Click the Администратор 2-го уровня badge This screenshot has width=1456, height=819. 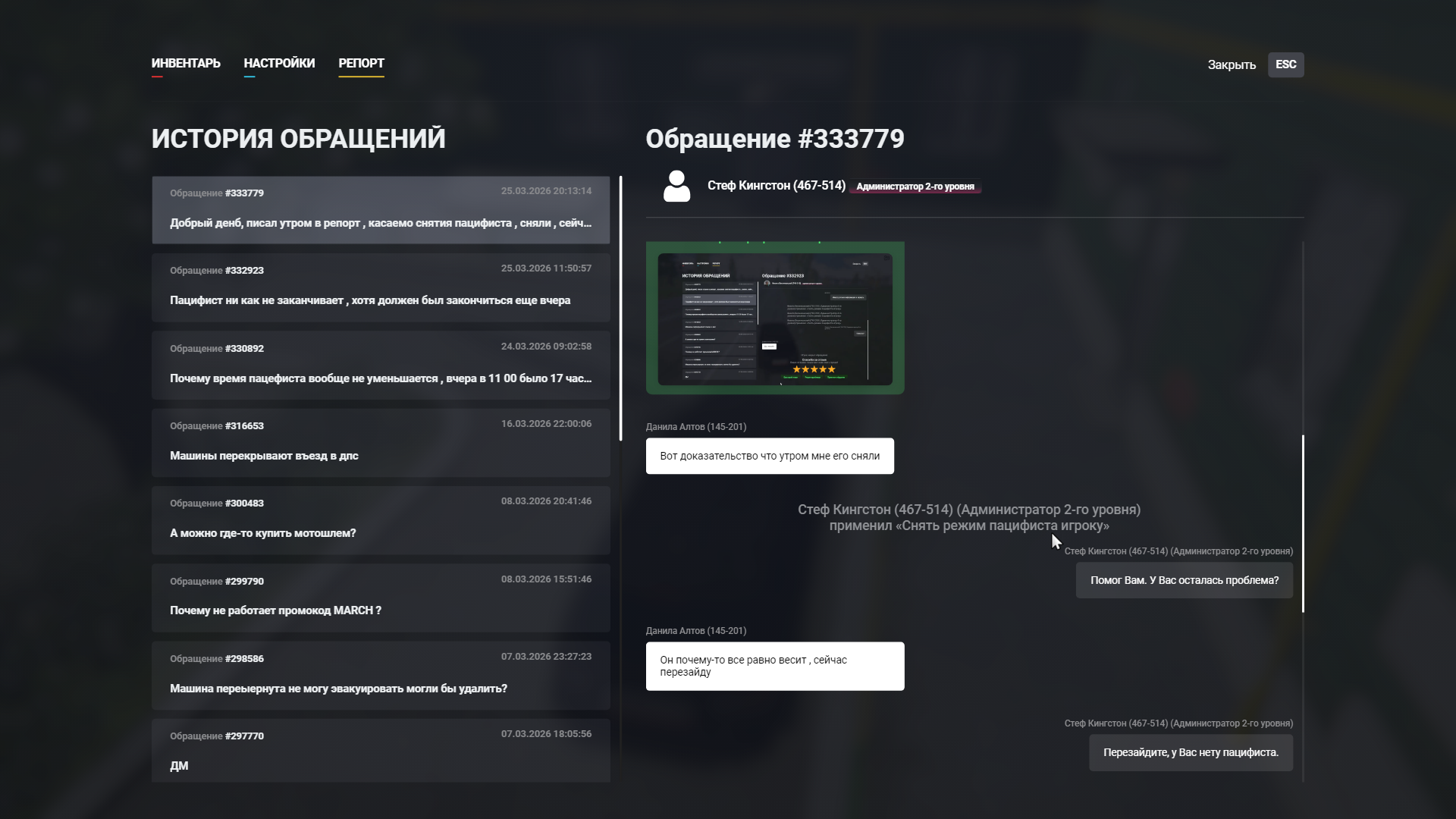(915, 187)
